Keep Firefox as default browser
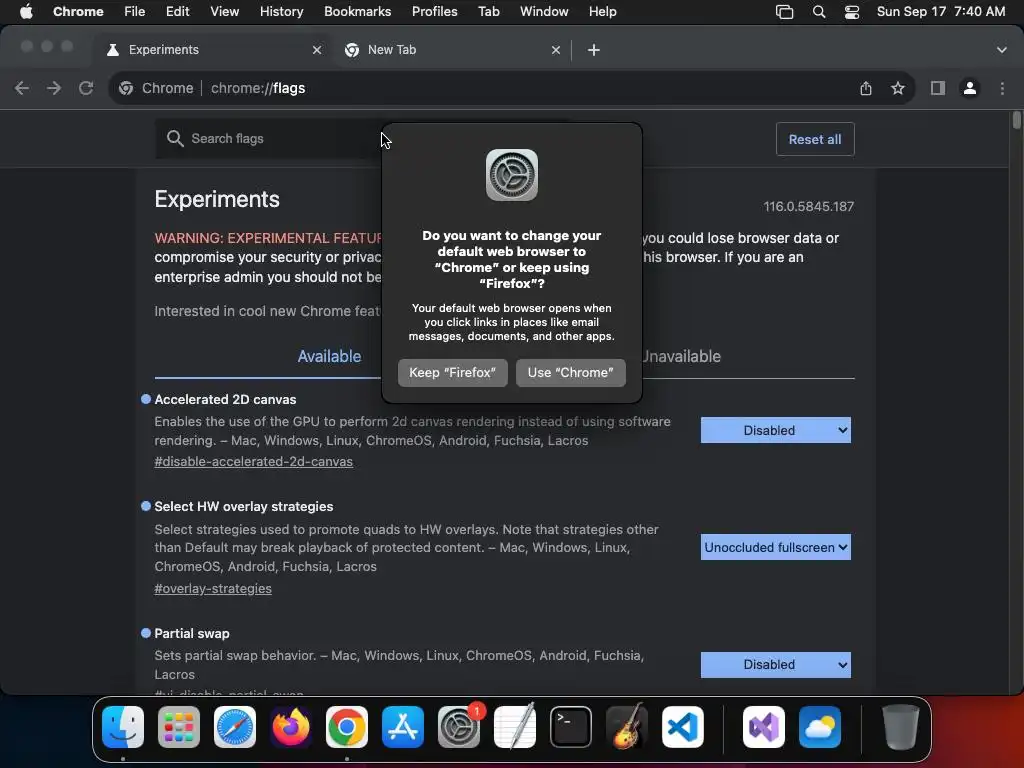Image resolution: width=1024 pixels, height=768 pixels. tap(453, 373)
